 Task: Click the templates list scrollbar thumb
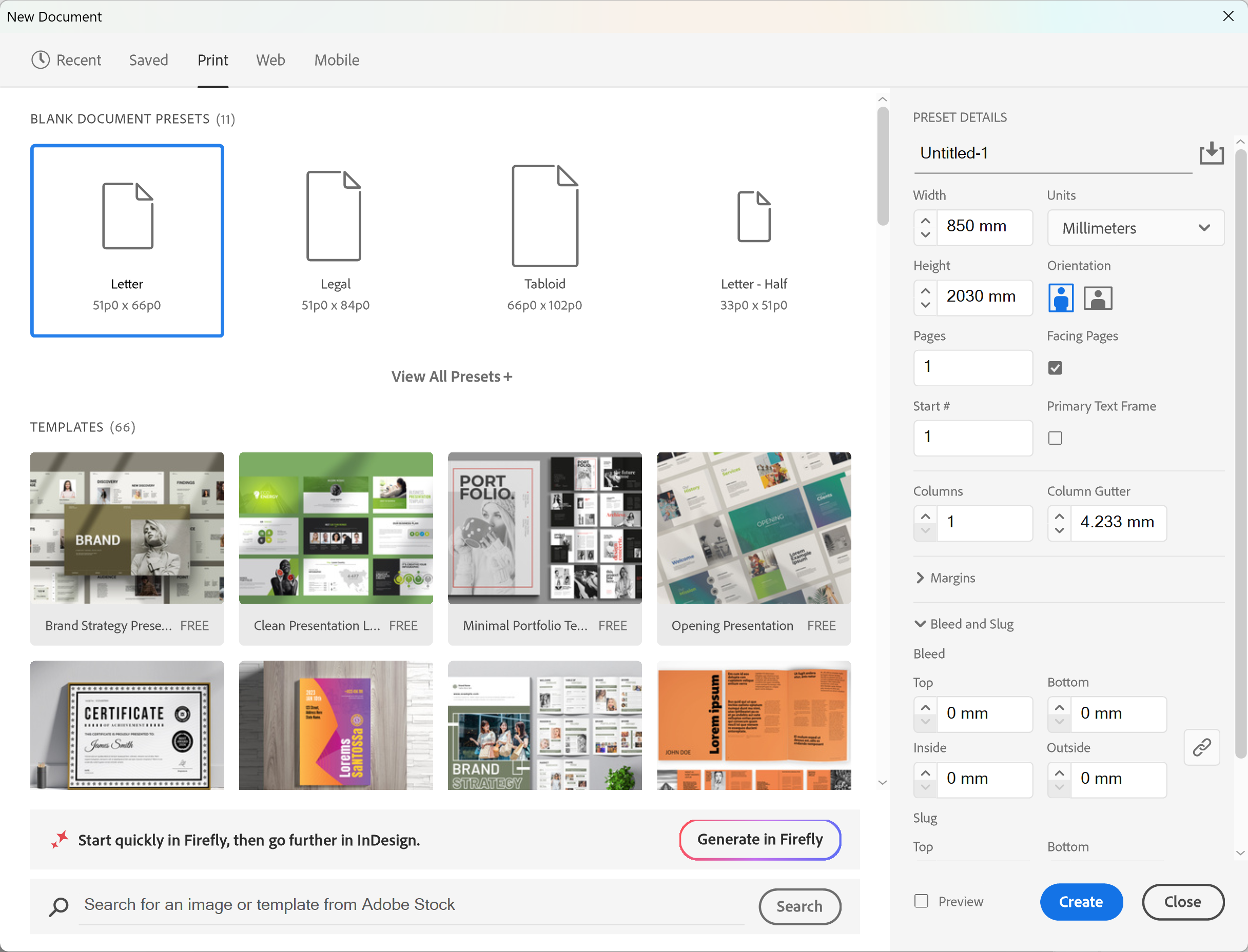pyautogui.click(x=883, y=166)
